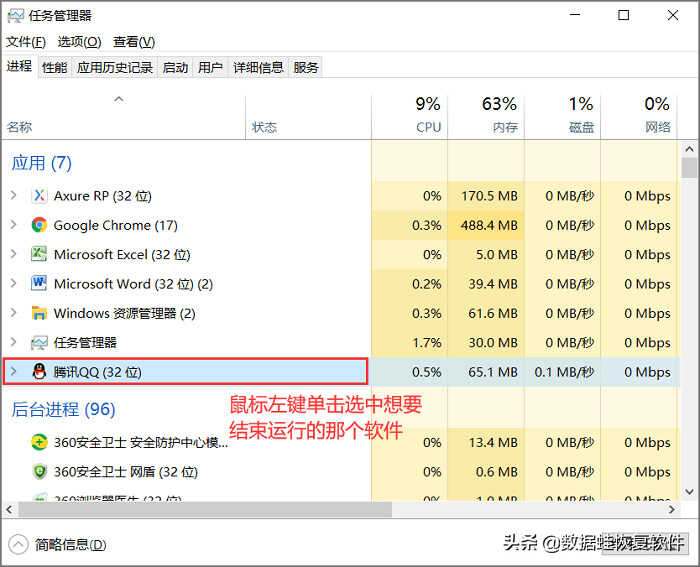Click the 170.5 MB memory cell
The width and height of the screenshot is (700, 567).
coord(486,196)
